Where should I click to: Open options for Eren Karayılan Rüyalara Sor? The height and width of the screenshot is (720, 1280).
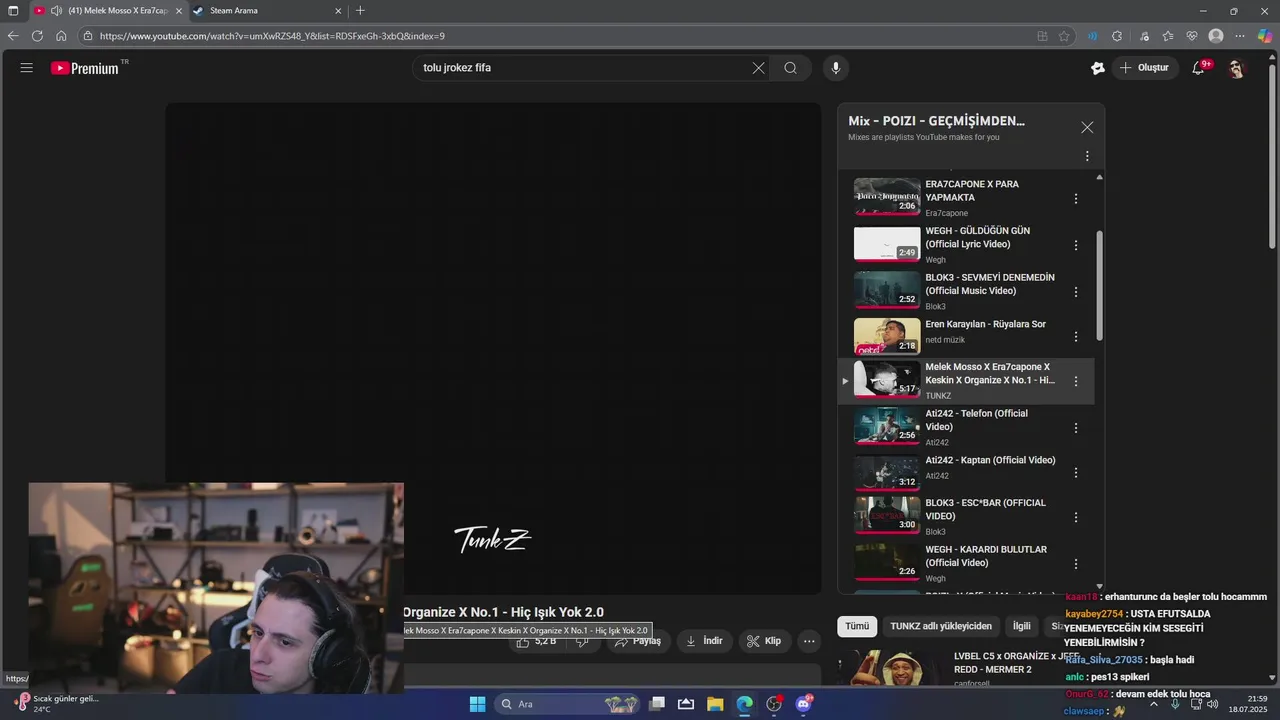(x=1076, y=337)
